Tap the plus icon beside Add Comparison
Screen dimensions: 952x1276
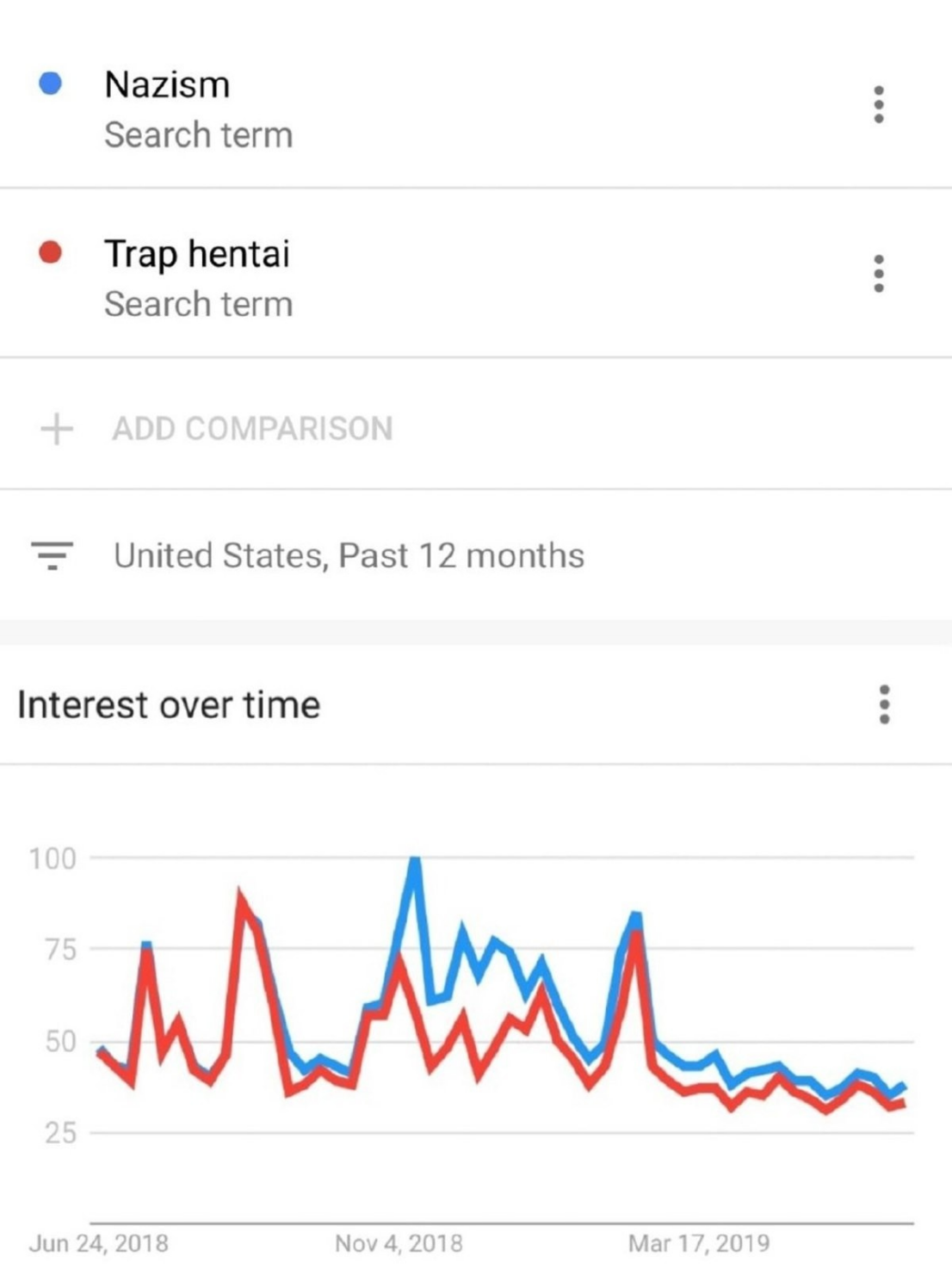point(57,428)
